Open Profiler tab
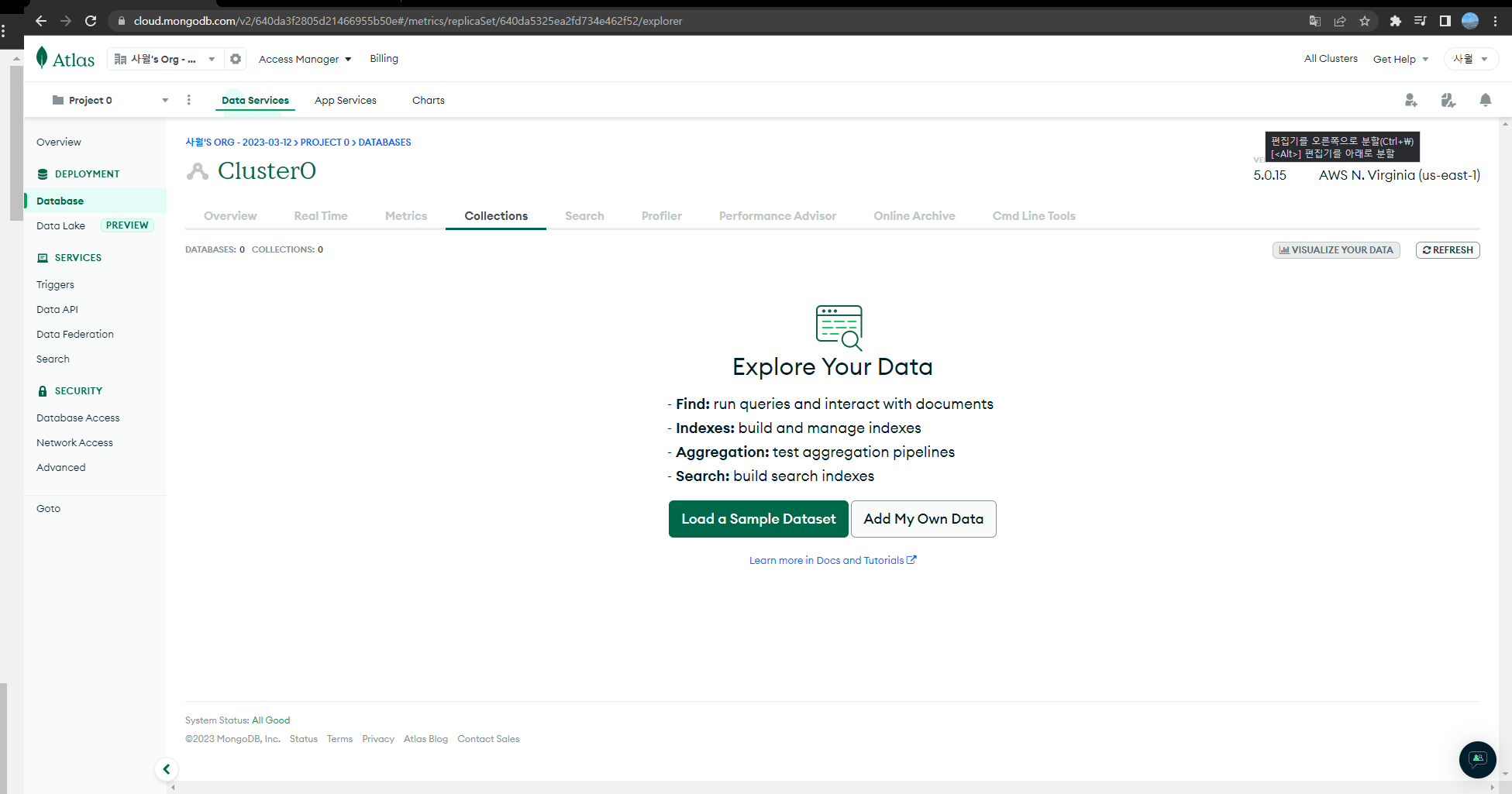Screen dimensions: 1512x794 pos(662,216)
